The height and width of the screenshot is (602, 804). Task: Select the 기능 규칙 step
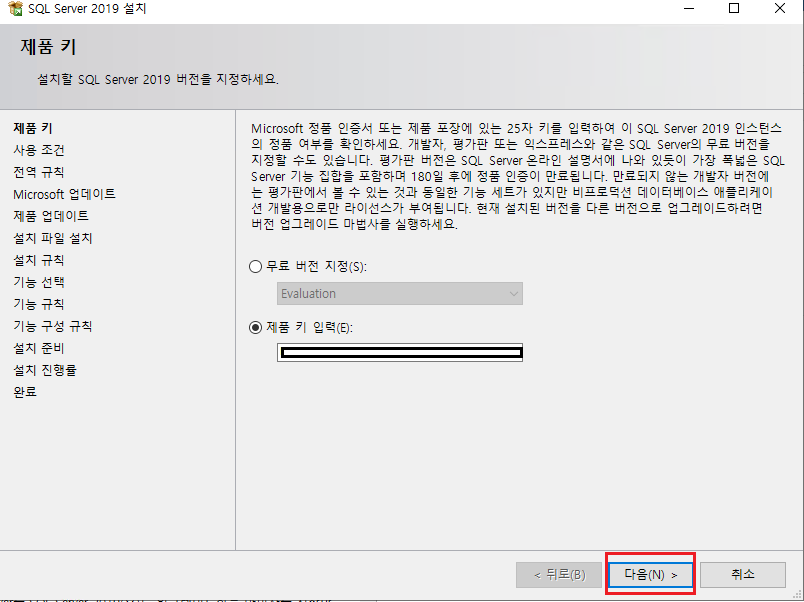click(39, 305)
